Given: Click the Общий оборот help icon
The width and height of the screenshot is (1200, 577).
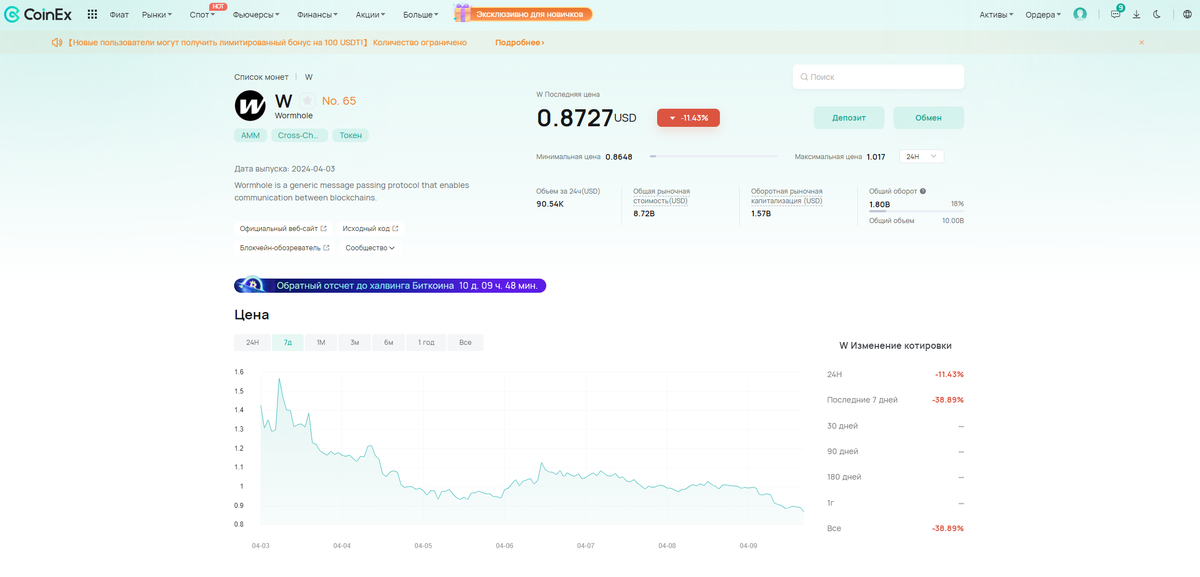Looking at the screenshot, I should tap(922, 191).
